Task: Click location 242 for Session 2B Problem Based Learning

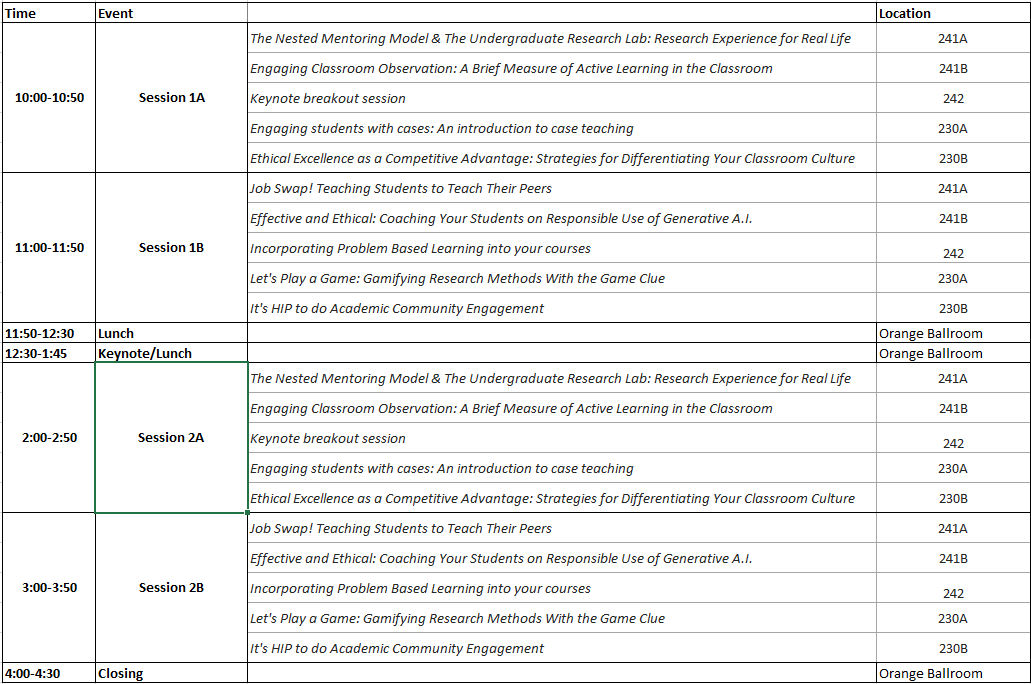Action: click(953, 593)
